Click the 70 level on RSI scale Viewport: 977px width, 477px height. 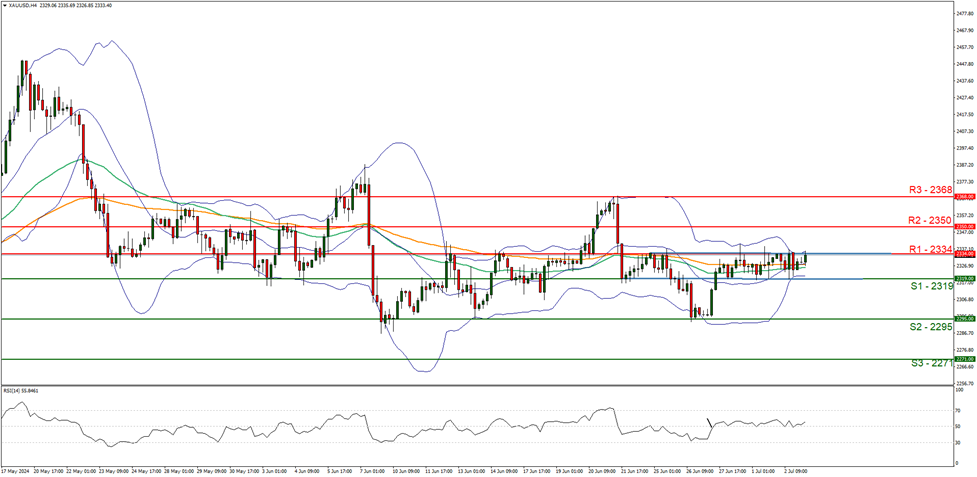(x=957, y=411)
